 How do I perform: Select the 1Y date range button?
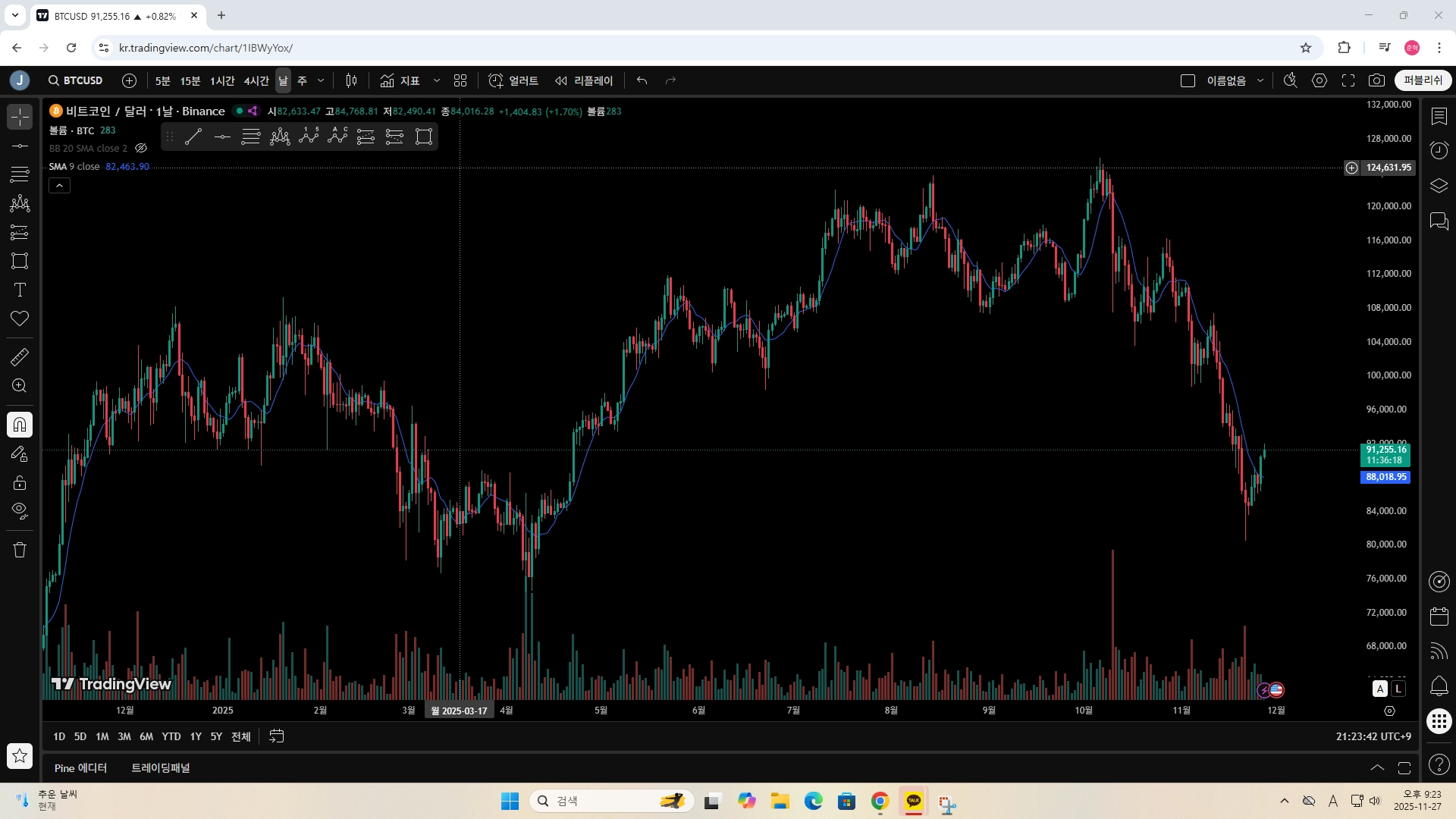tap(196, 736)
